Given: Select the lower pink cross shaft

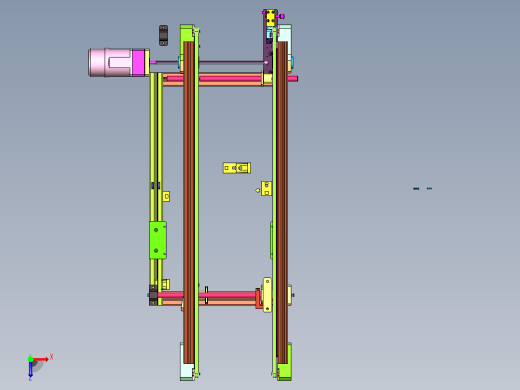Looking at the screenshot, I should (x=207, y=295).
